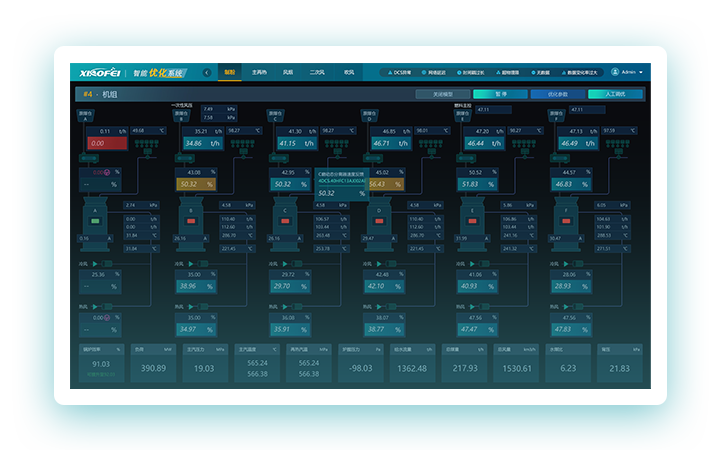Select the 6.05 kPa reading

(612, 205)
